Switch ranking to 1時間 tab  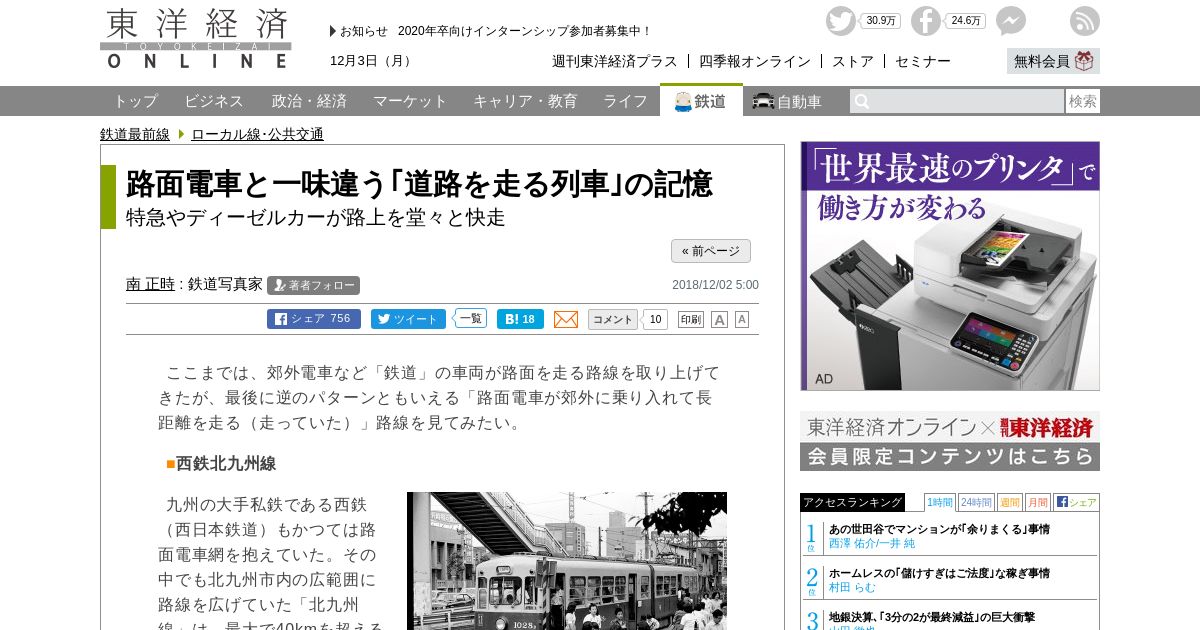[x=940, y=502]
